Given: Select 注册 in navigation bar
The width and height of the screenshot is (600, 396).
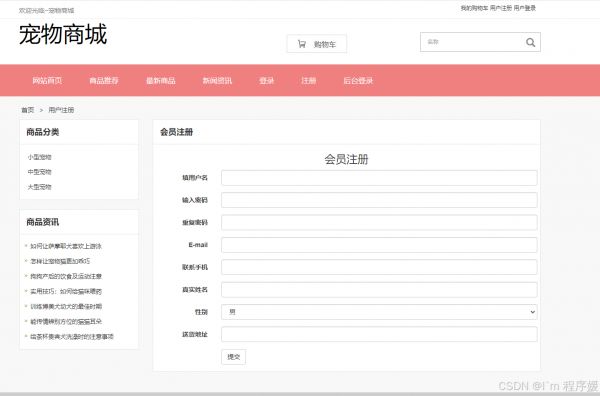Looking at the screenshot, I should click(308, 81).
